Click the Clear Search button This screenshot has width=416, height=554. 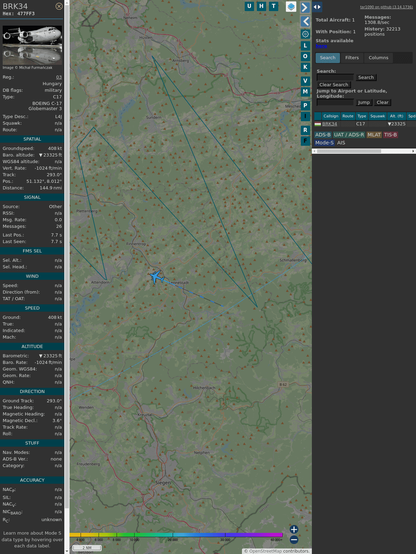point(334,84)
